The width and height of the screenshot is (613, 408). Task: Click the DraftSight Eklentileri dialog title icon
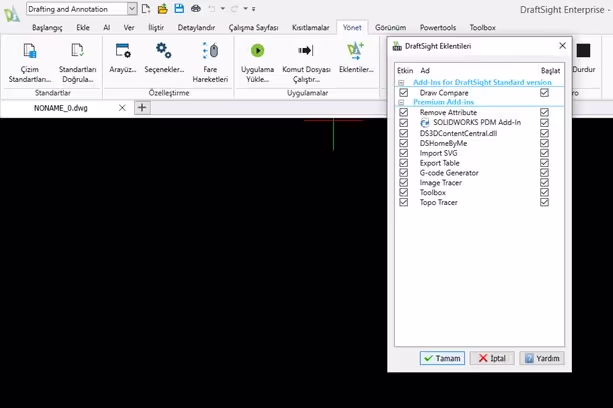click(x=397, y=46)
